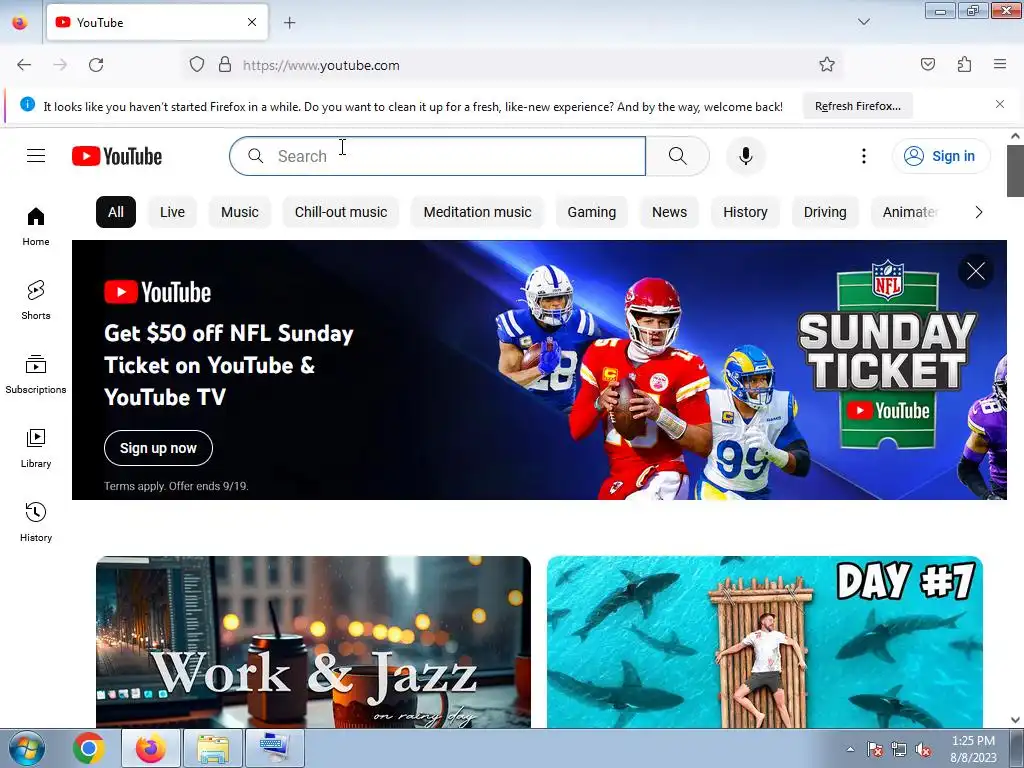Viewport: 1024px width, 768px height.
Task: Click the Firefox taskbar icon
Action: tap(151, 748)
